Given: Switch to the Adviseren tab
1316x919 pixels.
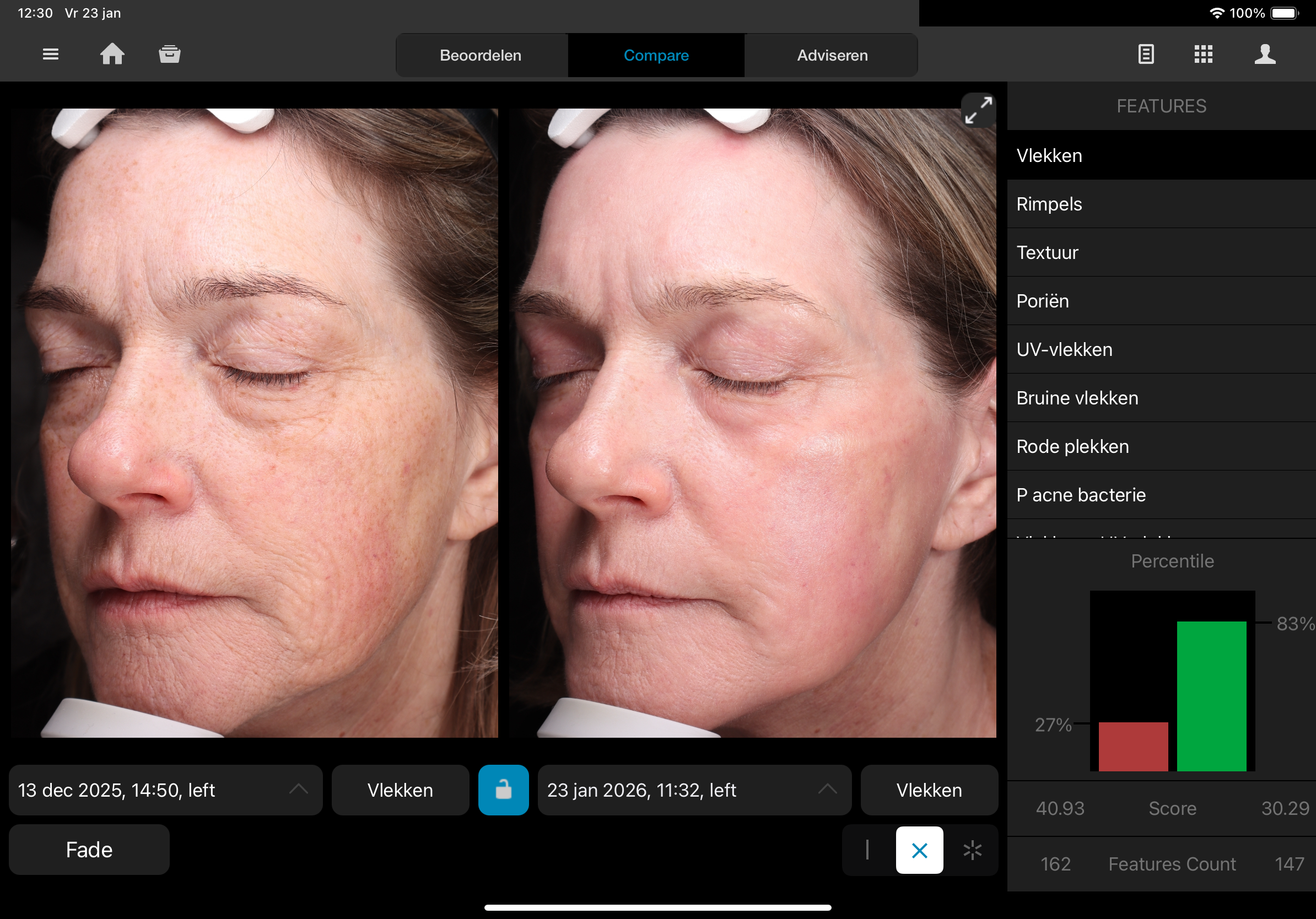Looking at the screenshot, I should [832, 56].
